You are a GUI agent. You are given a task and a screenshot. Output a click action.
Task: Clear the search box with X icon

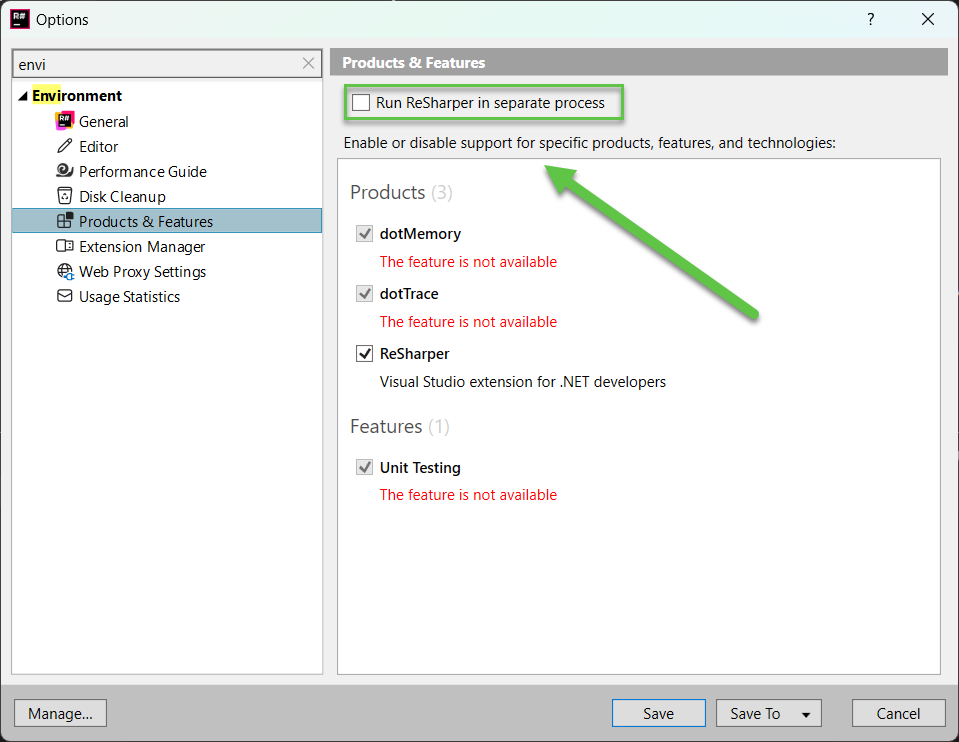click(x=308, y=63)
